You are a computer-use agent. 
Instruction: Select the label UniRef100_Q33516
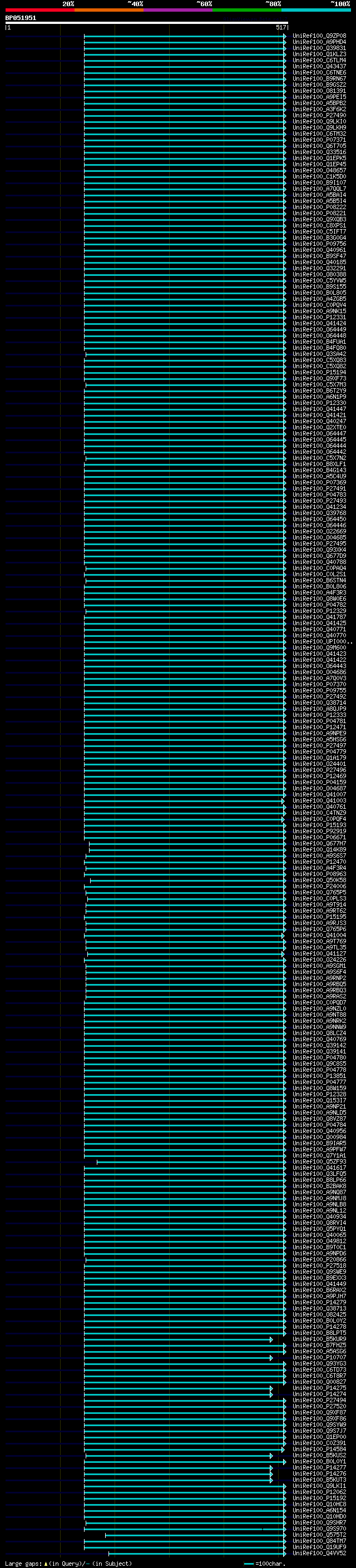point(319,152)
